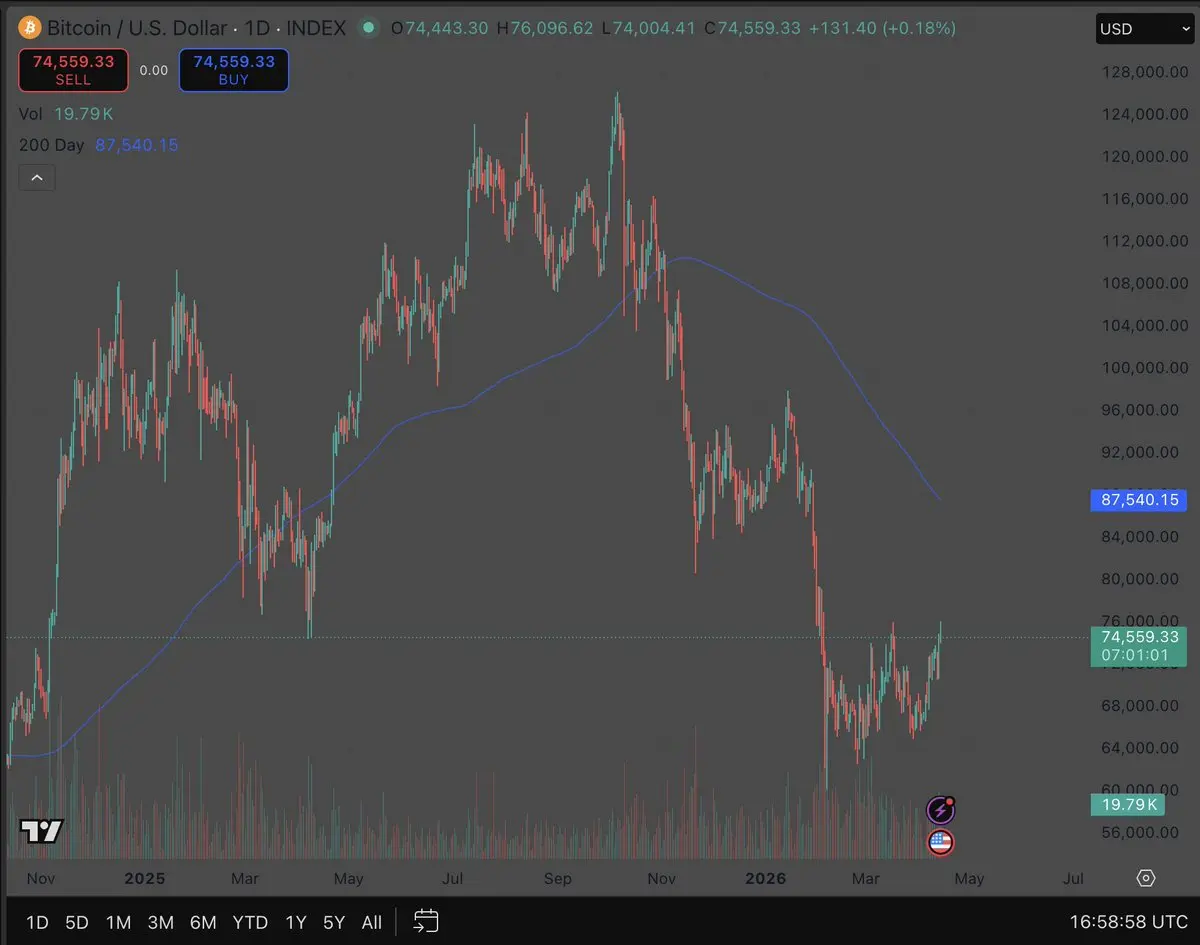Image resolution: width=1200 pixels, height=945 pixels.
Task: Click the O74,443.30 open value
Action: coord(439,28)
